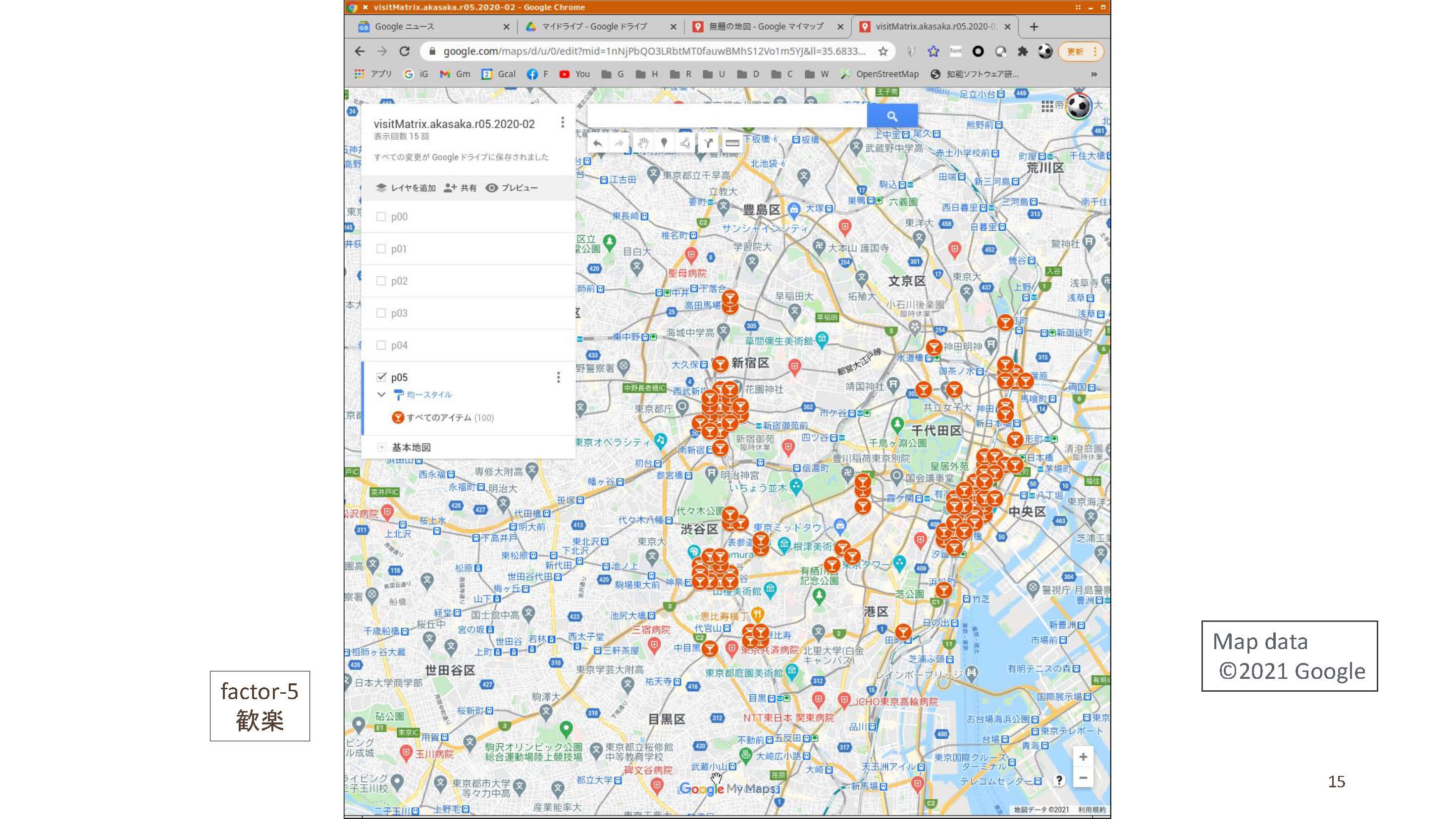Bookmark this page with the star
This screenshot has height=819, width=1456.
[x=883, y=51]
